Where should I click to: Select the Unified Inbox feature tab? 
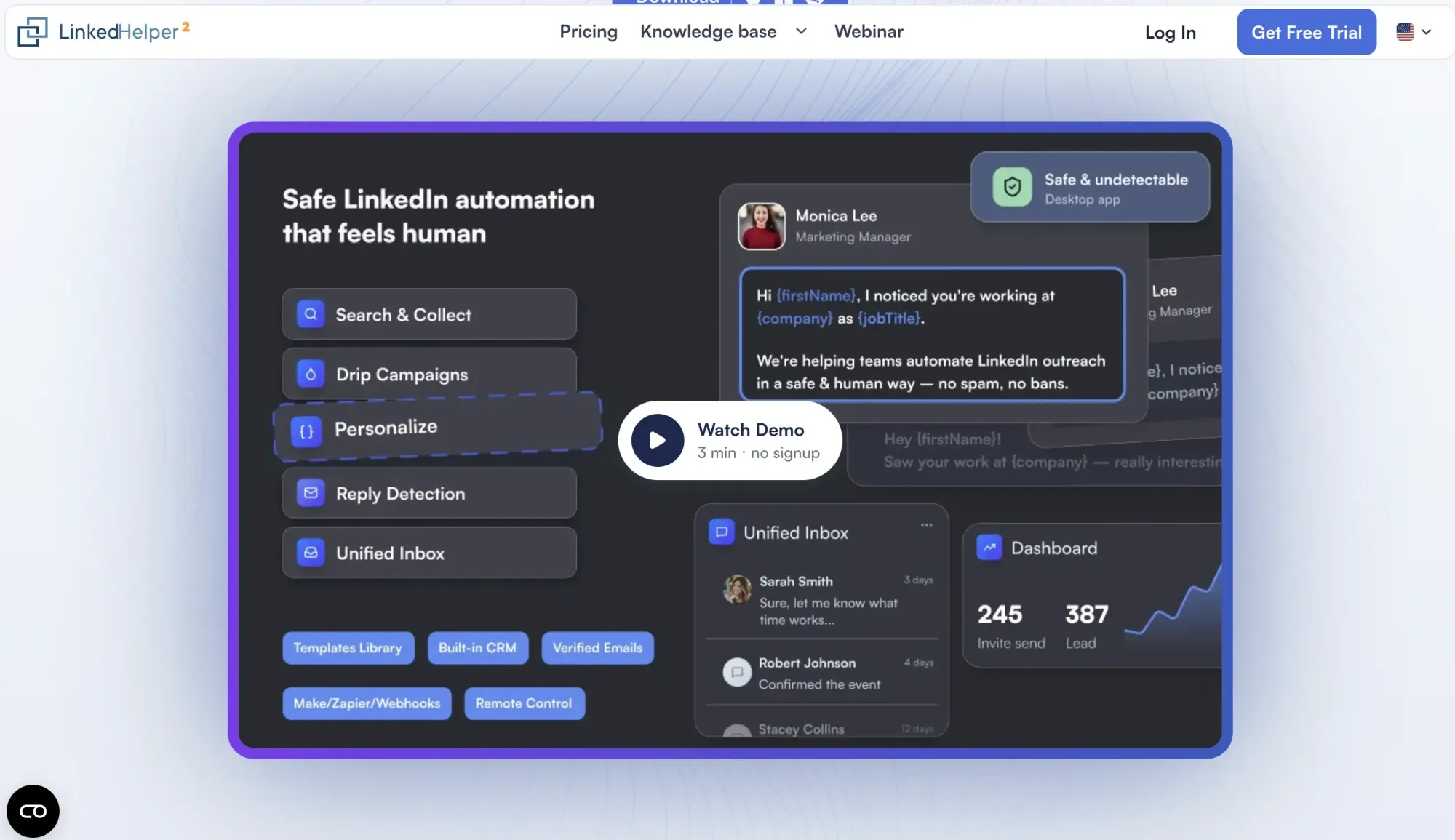pyautogui.click(x=429, y=553)
